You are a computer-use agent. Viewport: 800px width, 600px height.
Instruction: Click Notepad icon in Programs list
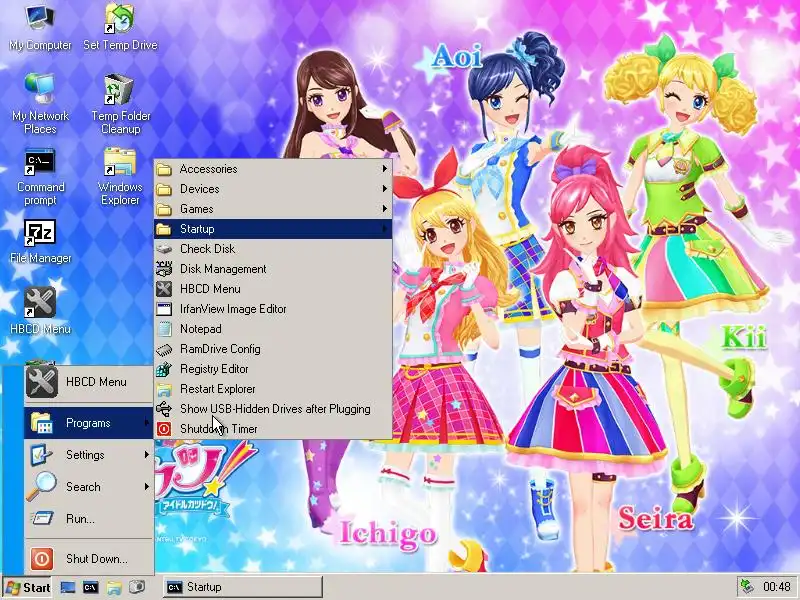(x=164, y=329)
